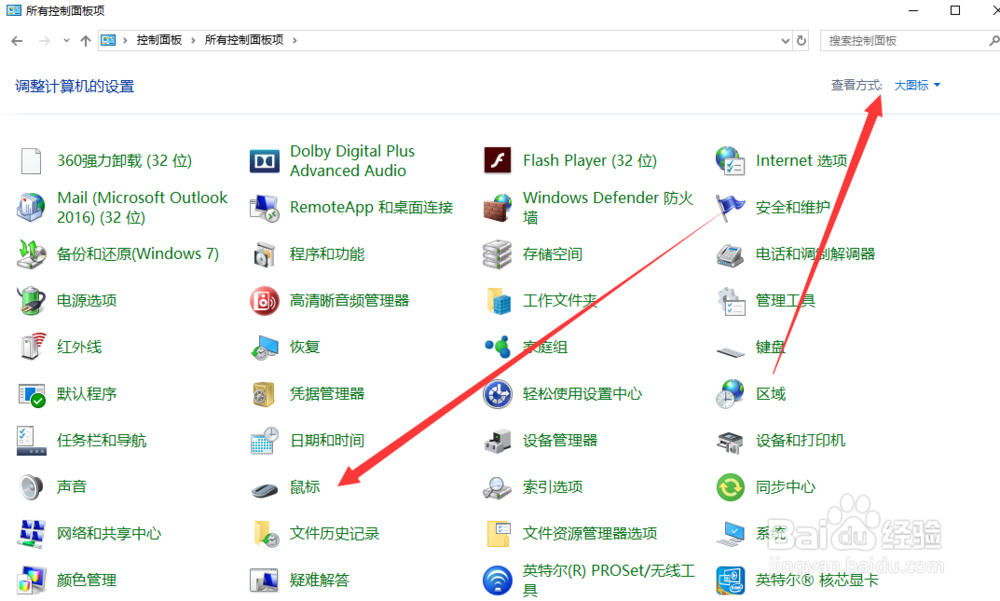Open the 程序和功能 icon

coord(264,255)
